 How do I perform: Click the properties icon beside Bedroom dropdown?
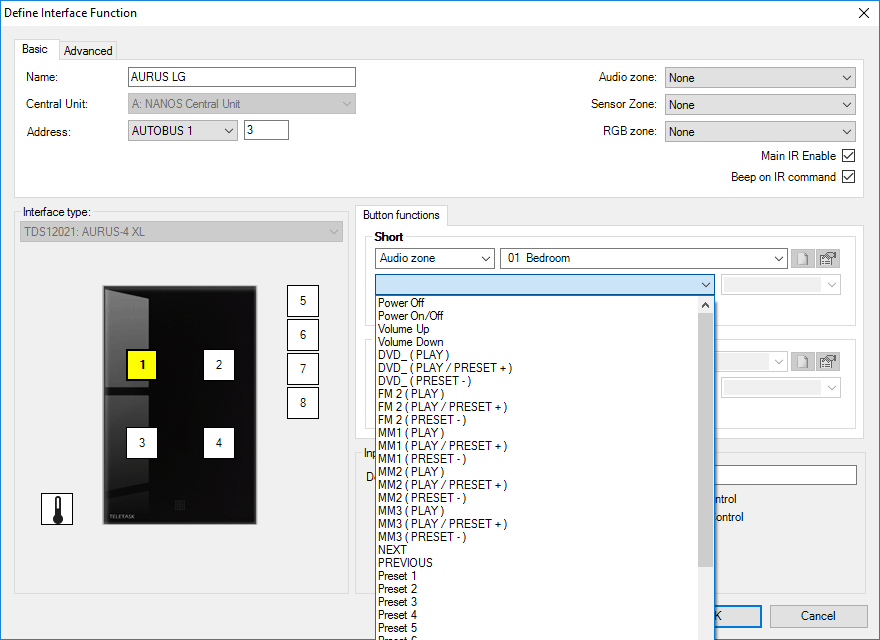coord(828,258)
